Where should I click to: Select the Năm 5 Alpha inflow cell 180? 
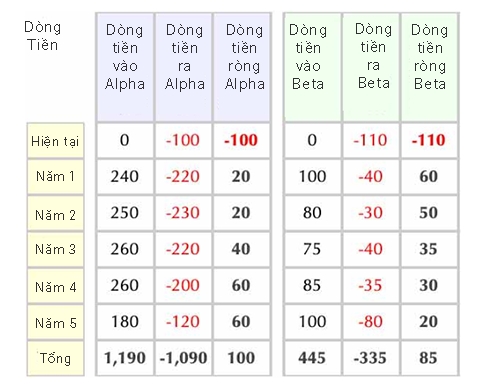pyautogui.click(x=125, y=322)
